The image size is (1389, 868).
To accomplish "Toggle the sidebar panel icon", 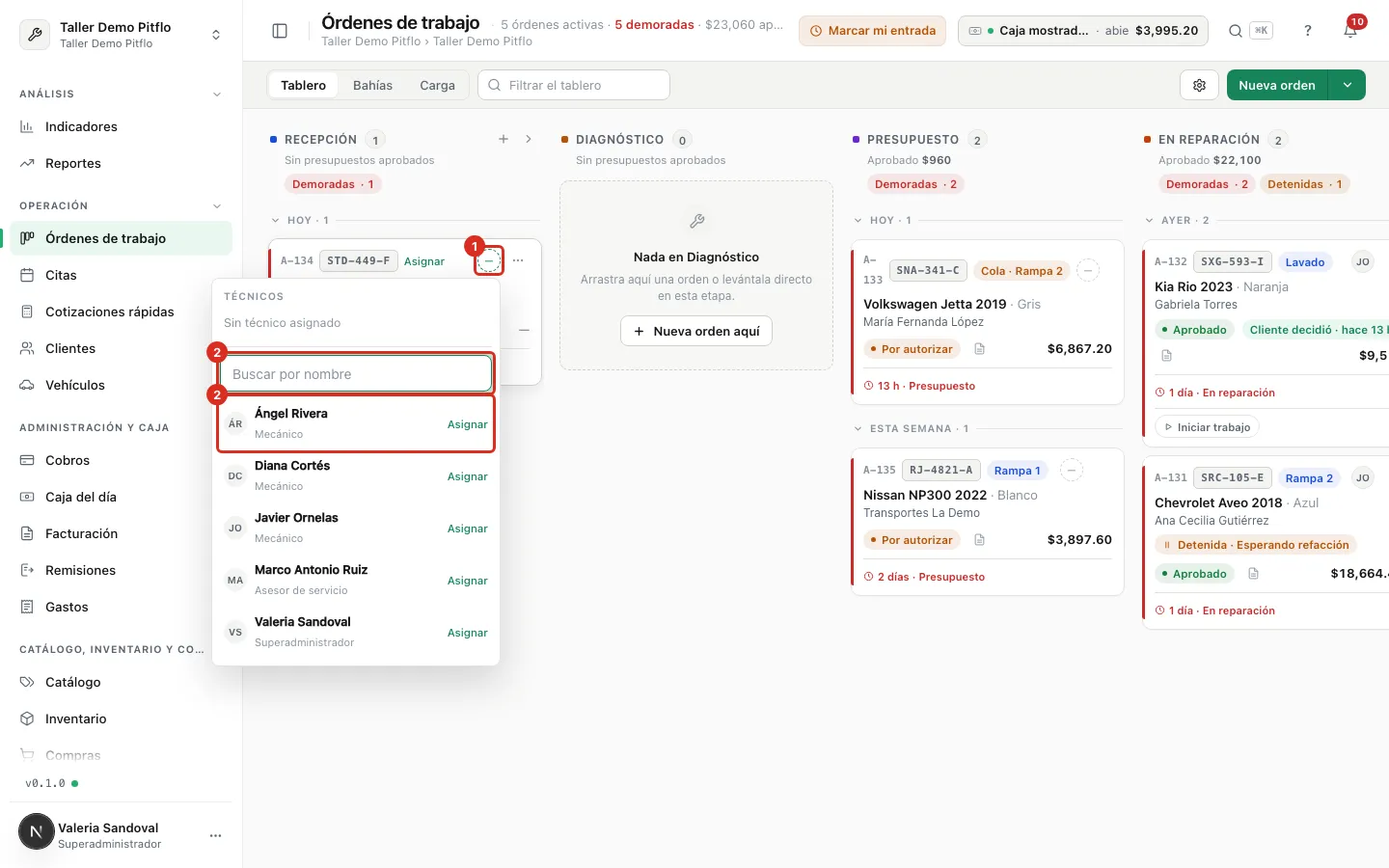I will tap(280, 31).
